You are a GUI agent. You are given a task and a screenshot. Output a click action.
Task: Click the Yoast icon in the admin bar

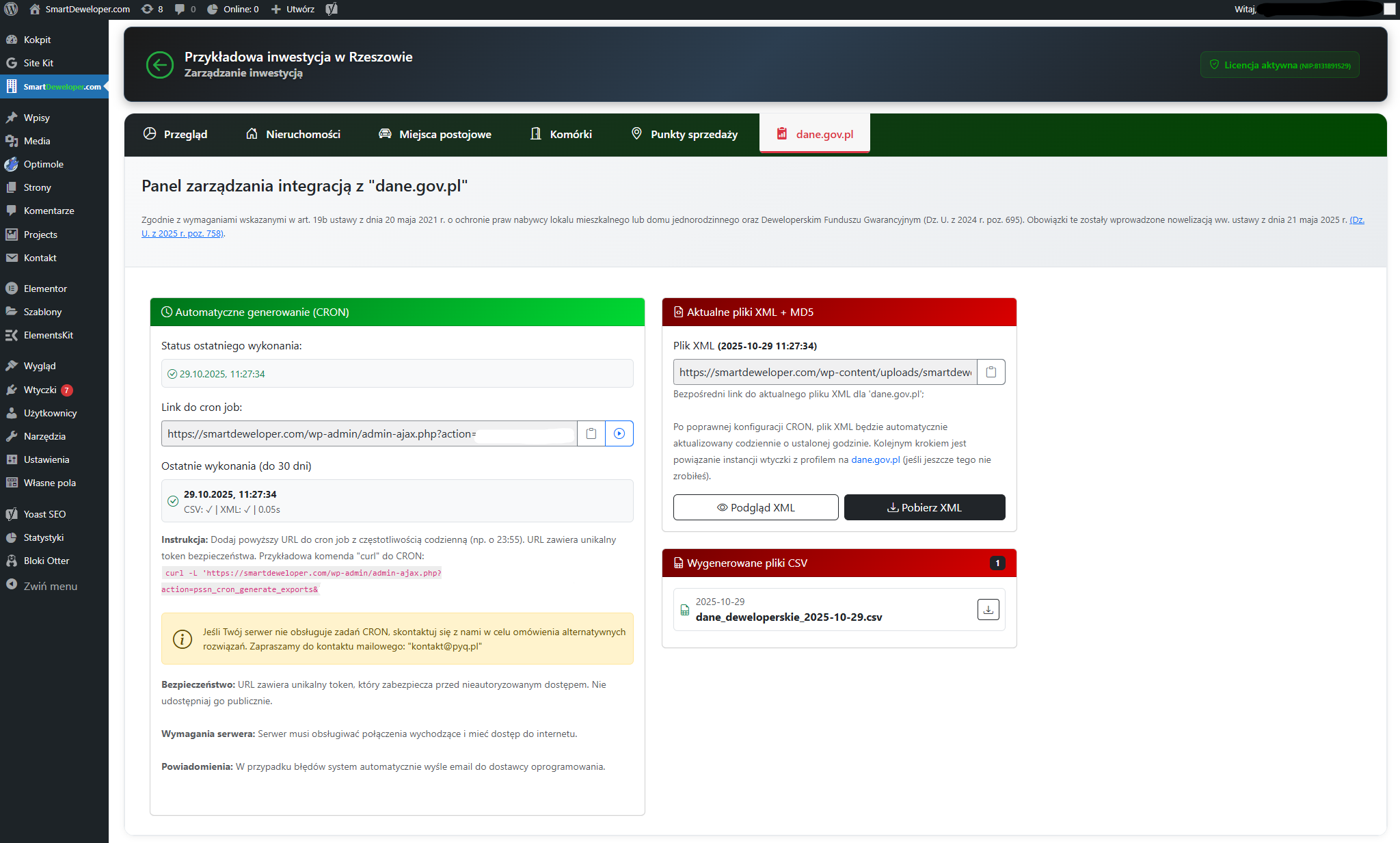tap(332, 9)
